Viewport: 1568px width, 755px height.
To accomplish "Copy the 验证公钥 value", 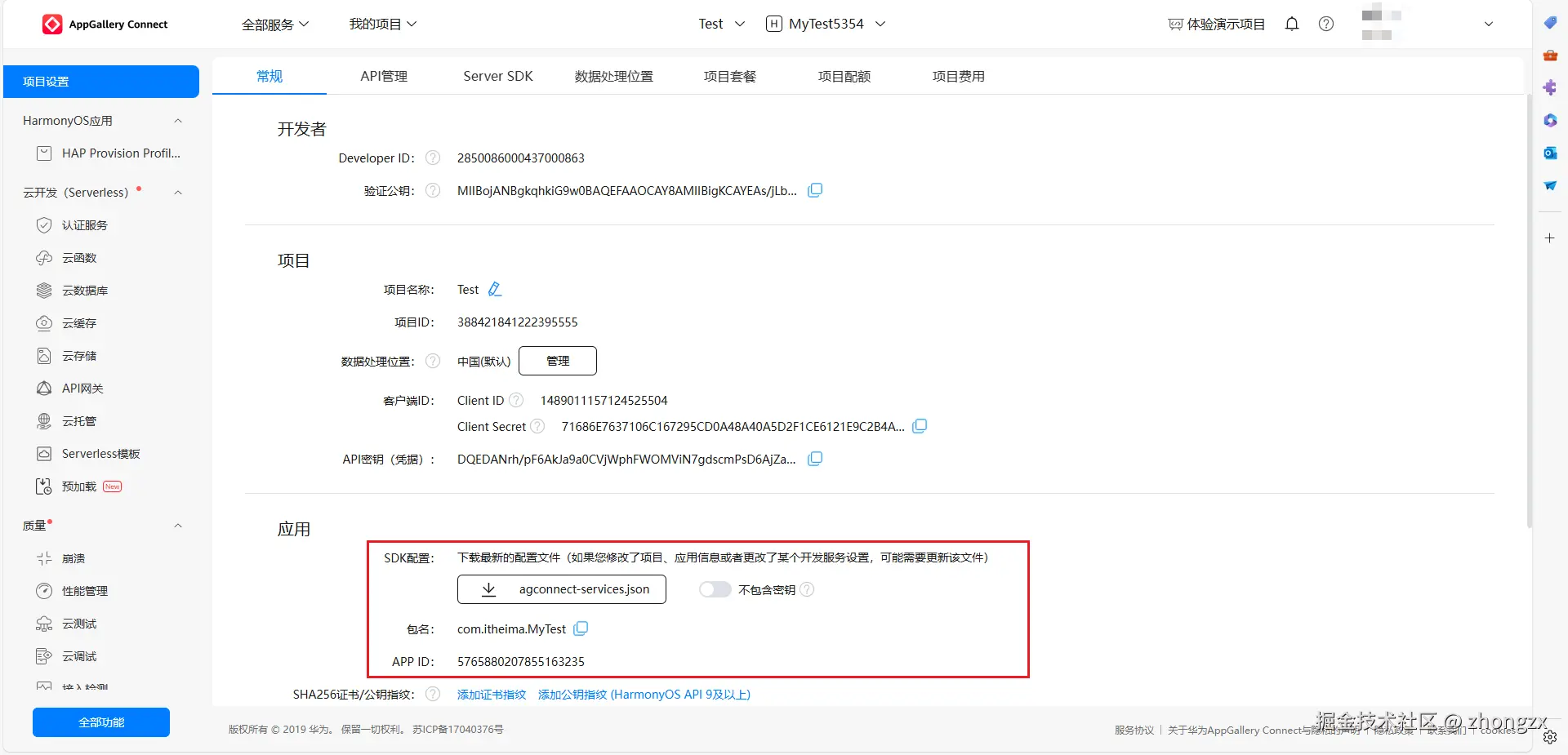I will [815, 190].
